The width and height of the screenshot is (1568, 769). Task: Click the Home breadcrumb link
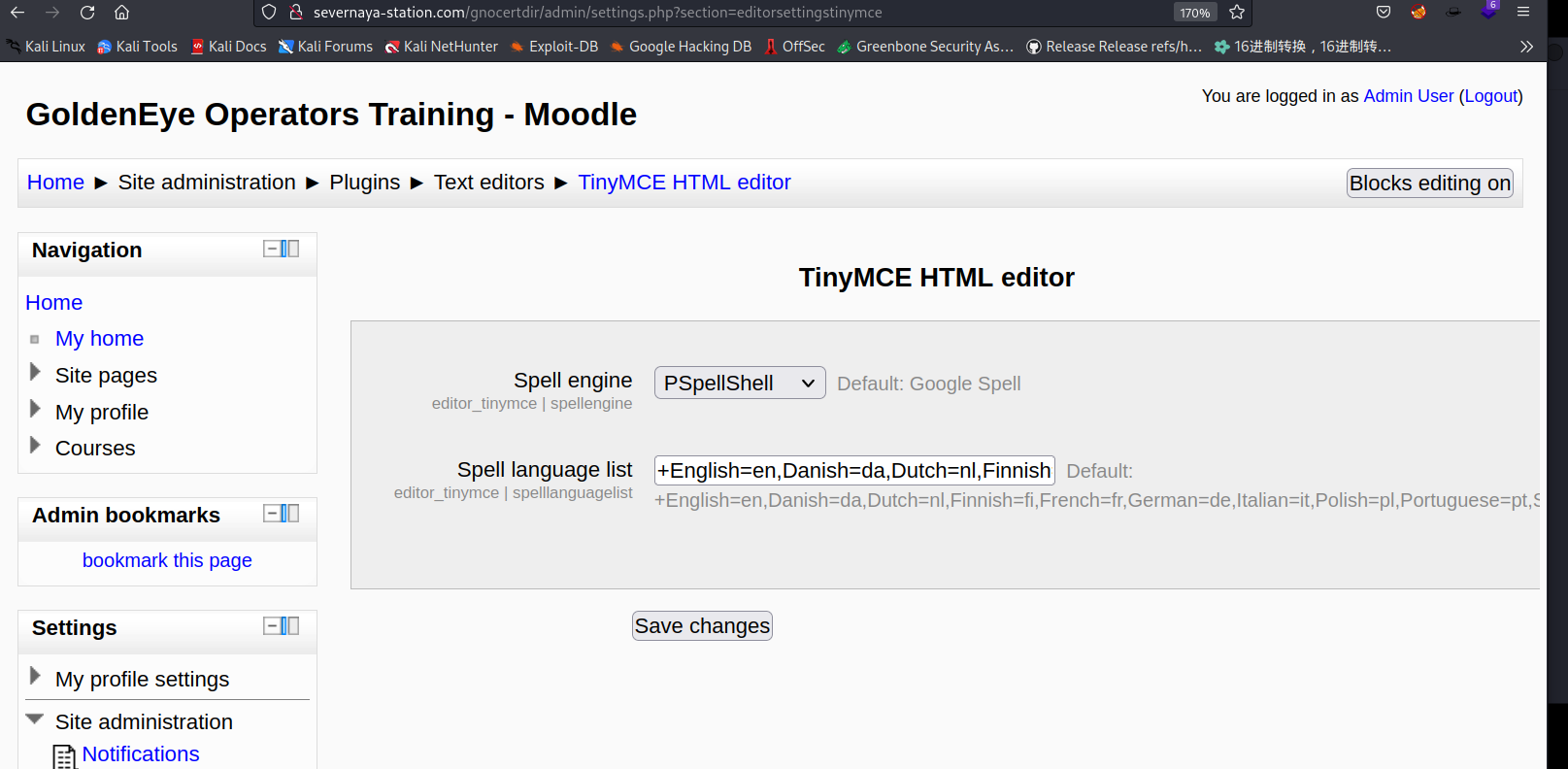pyautogui.click(x=55, y=183)
